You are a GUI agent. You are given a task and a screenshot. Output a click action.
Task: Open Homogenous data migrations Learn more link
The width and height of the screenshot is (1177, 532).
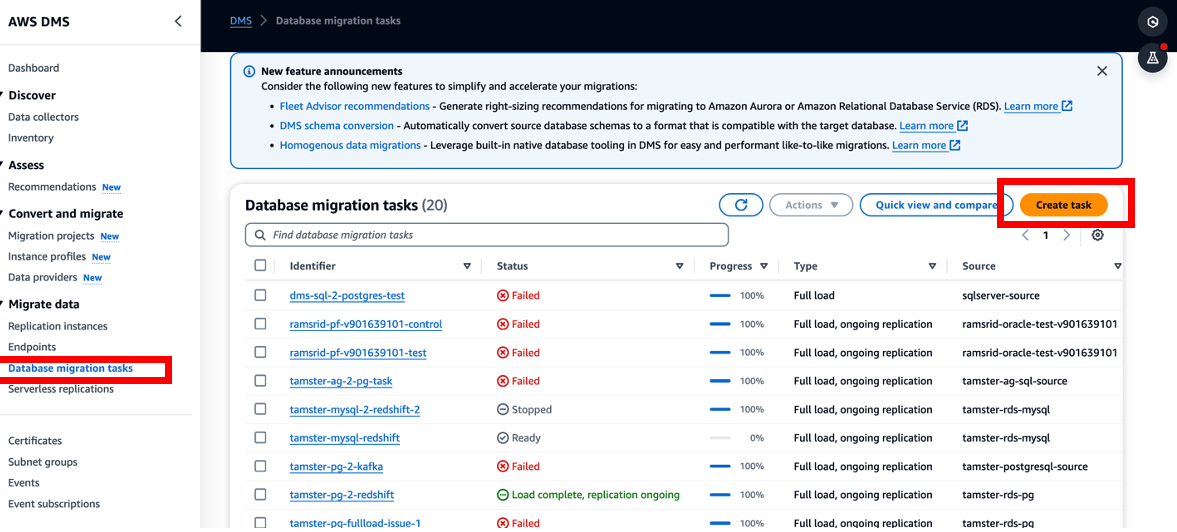pos(926,145)
